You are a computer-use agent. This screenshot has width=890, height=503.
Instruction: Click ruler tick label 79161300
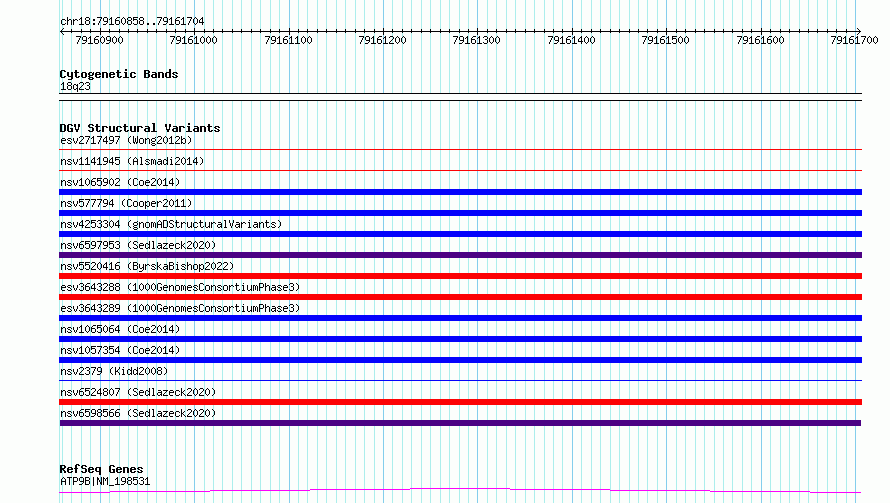[477, 40]
